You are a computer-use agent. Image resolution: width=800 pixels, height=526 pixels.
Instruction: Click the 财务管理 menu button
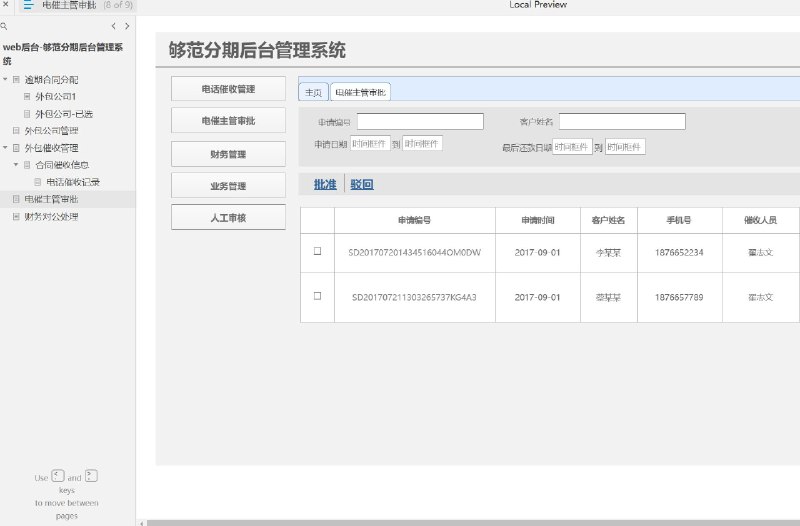point(228,154)
